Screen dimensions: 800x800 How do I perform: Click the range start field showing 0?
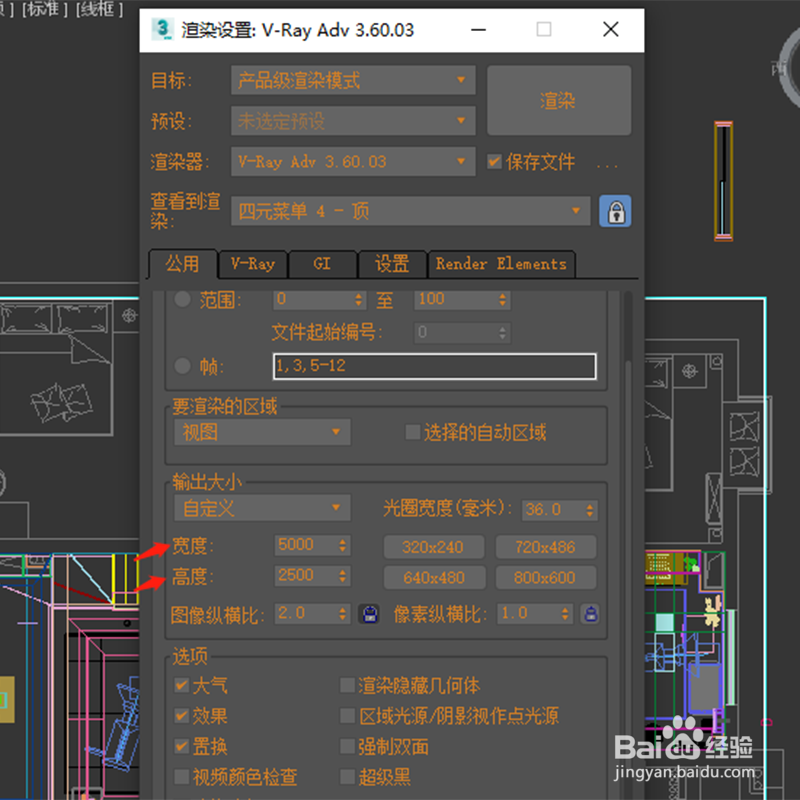point(314,299)
